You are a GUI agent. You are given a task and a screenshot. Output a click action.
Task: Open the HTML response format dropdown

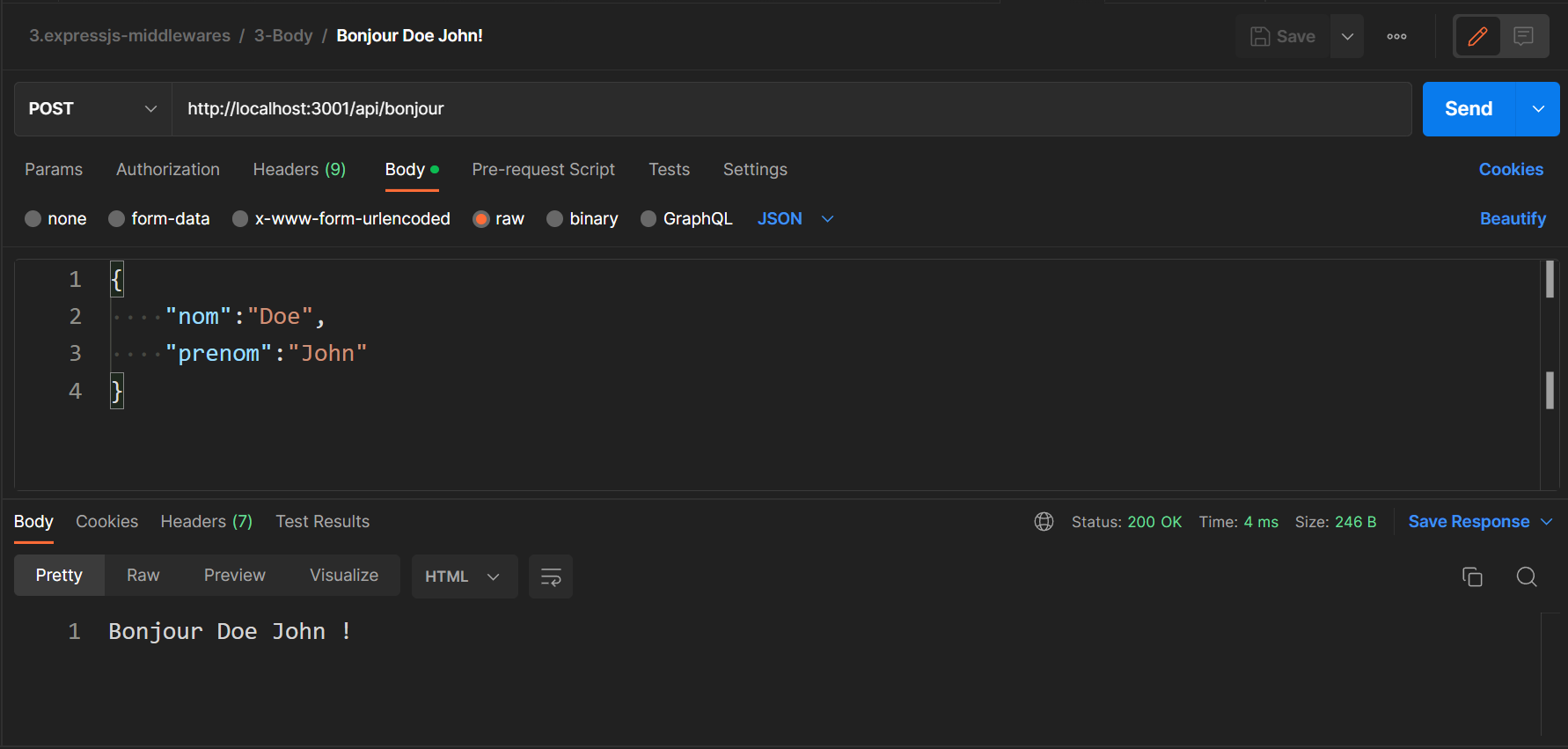[x=465, y=576]
